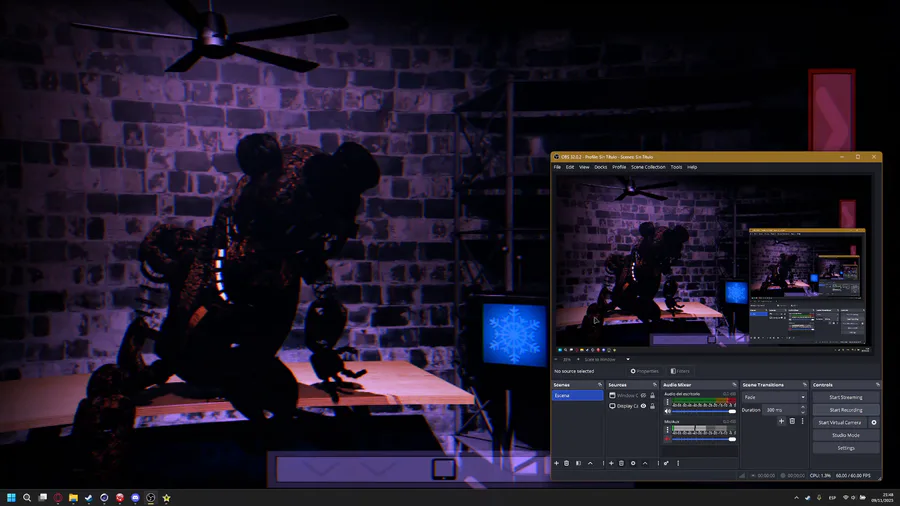Select the Display Capture source row
This screenshot has width=900, height=506.
(631, 406)
